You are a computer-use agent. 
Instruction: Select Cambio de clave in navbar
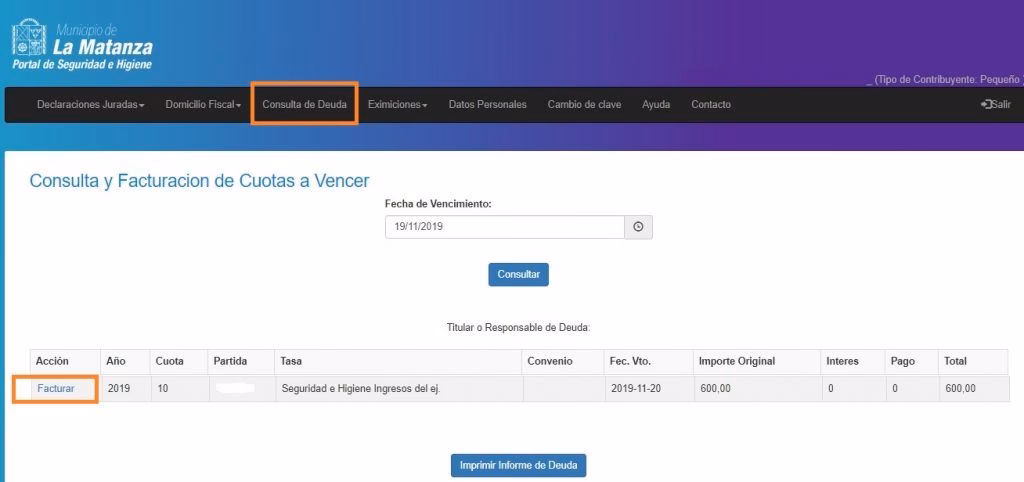coord(584,105)
